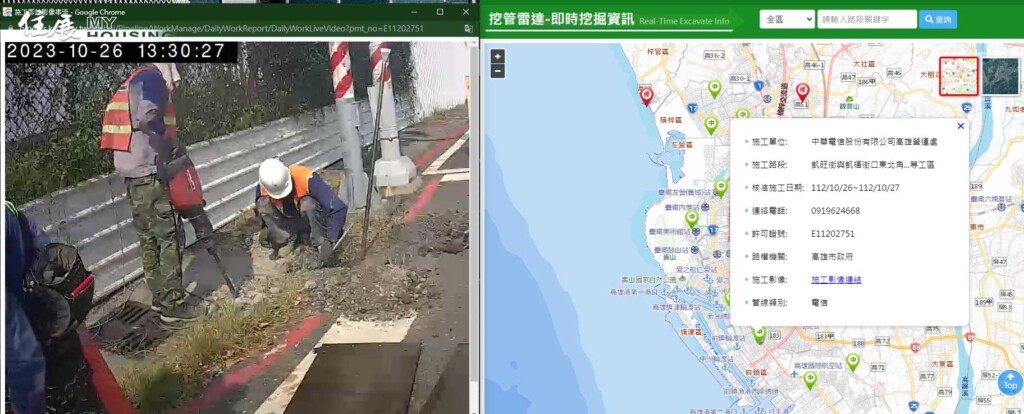Zoom out of the map with minus button
Screen dimensions: 1024x414
[x=498, y=71]
